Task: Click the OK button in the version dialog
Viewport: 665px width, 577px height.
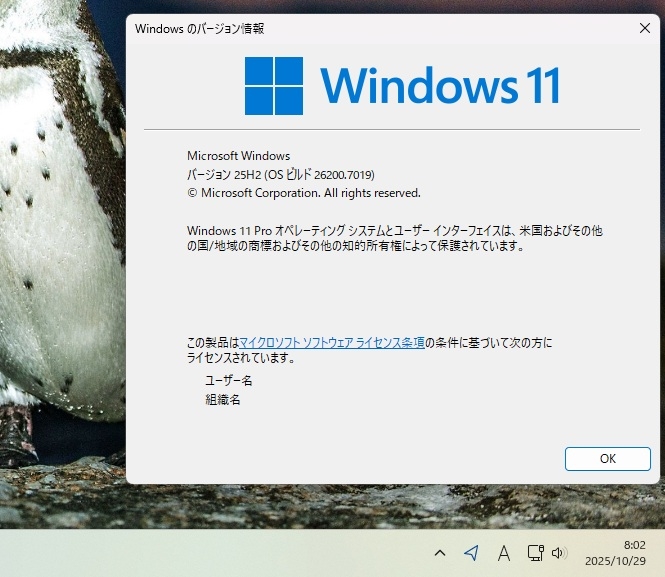Action: 607,459
